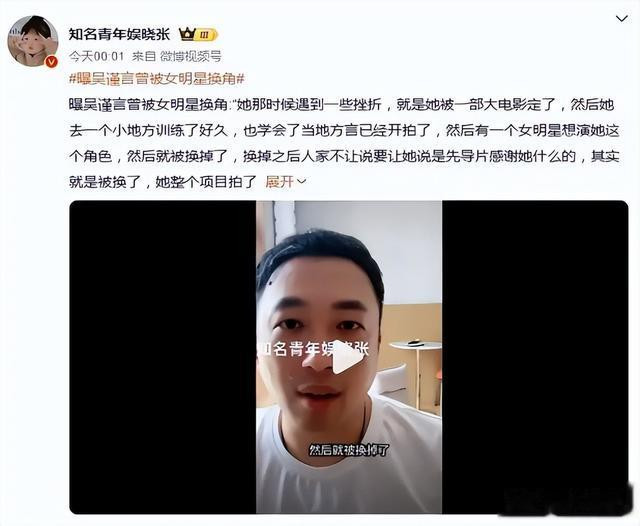Click the yellow level-three badge beside the crown
The width and height of the screenshot is (640, 526).
pos(206,36)
